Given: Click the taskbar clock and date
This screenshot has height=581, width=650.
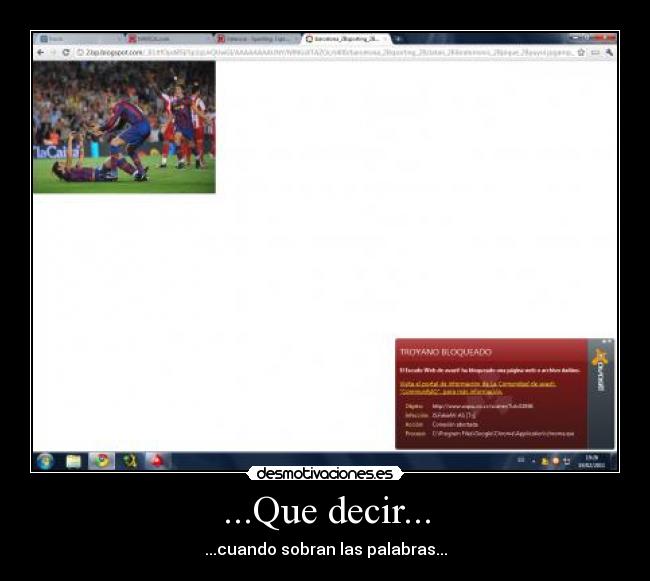Looking at the screenshot, I should 592,461.
